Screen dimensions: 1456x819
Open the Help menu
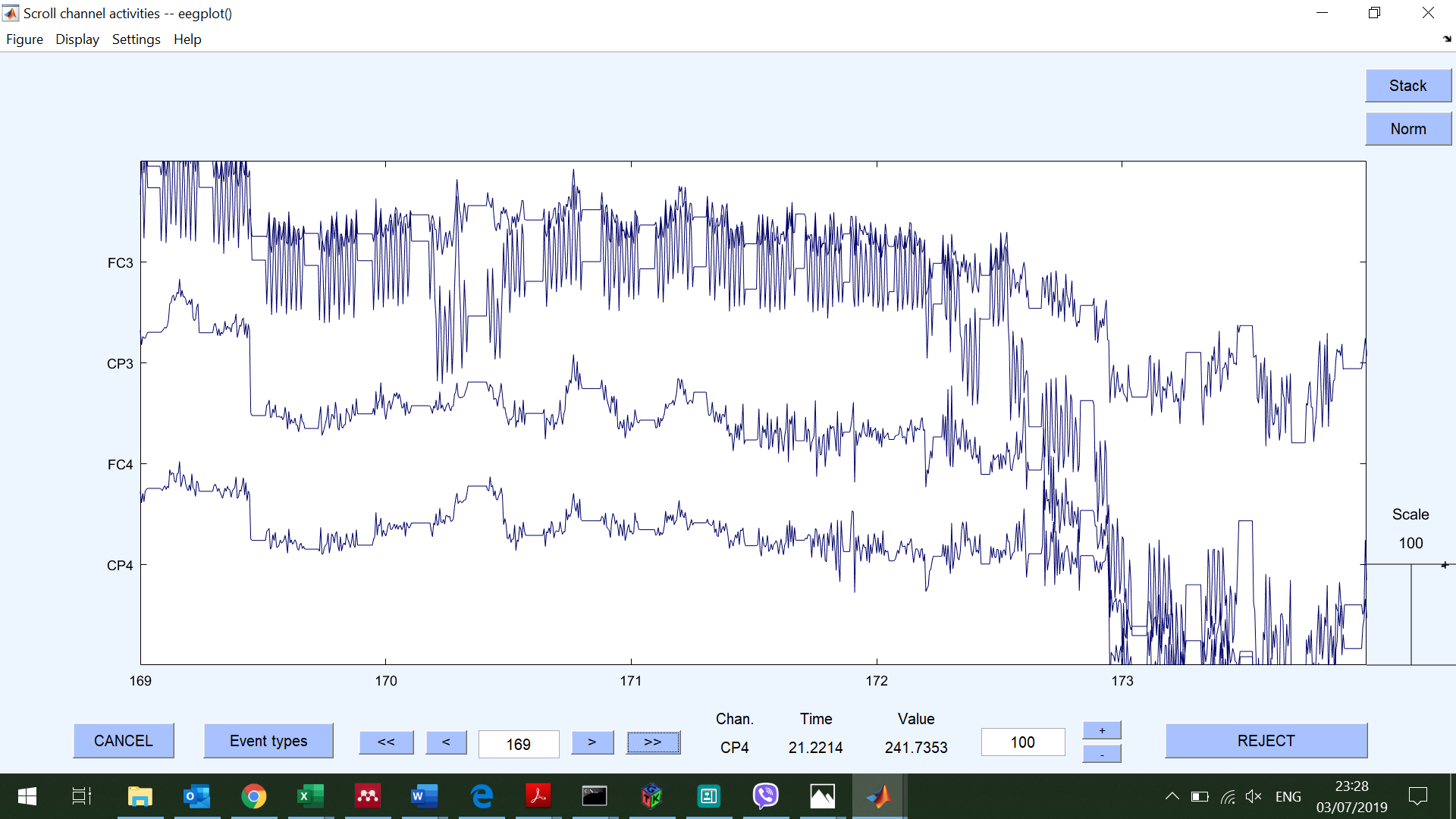(x=187, y=39)
